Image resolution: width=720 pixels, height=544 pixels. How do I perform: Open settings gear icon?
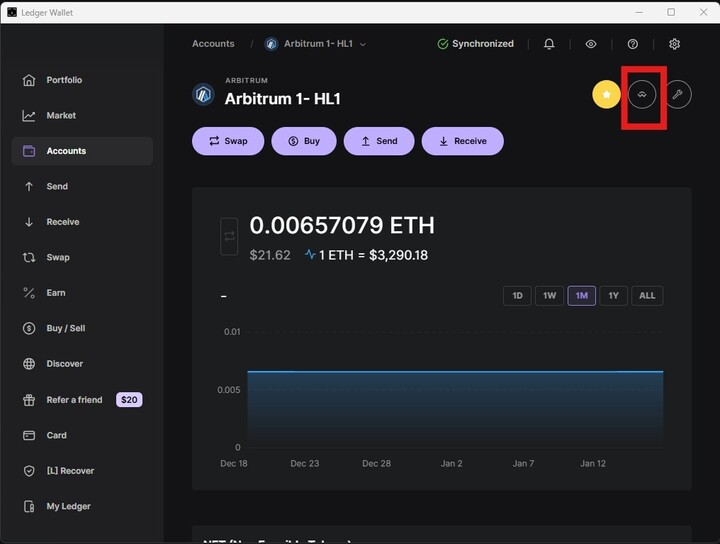coord(675,44)
